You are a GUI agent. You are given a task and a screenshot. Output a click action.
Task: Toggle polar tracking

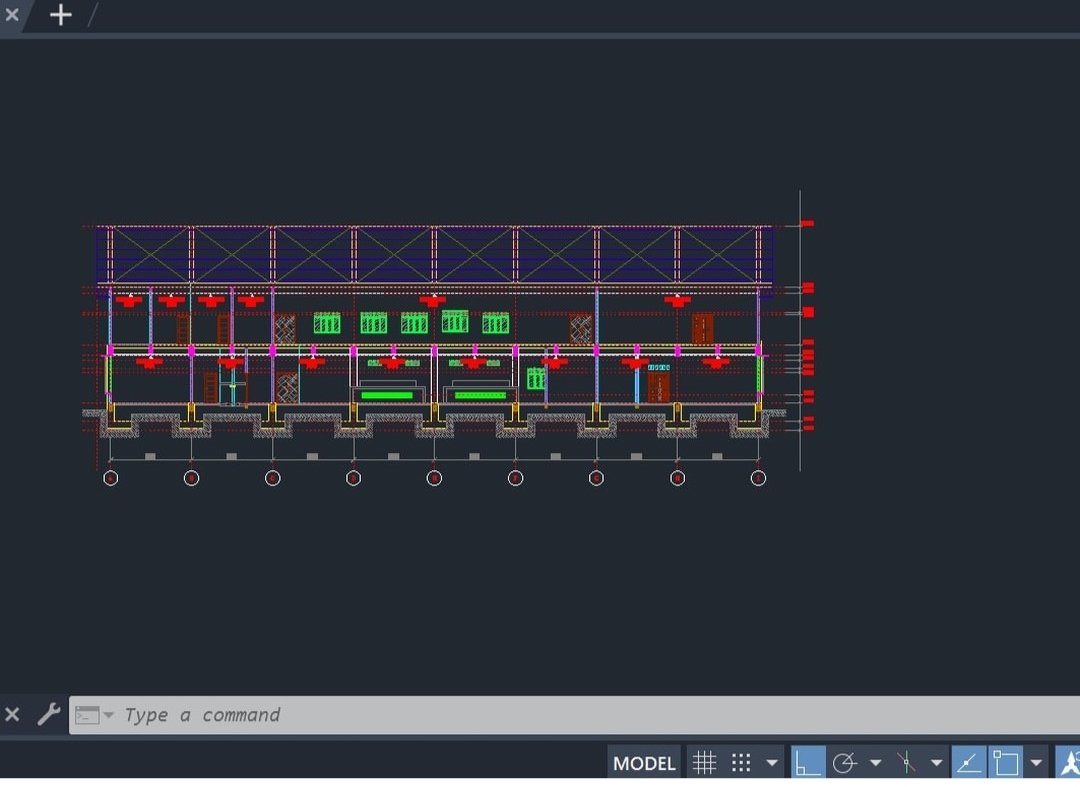844,762
